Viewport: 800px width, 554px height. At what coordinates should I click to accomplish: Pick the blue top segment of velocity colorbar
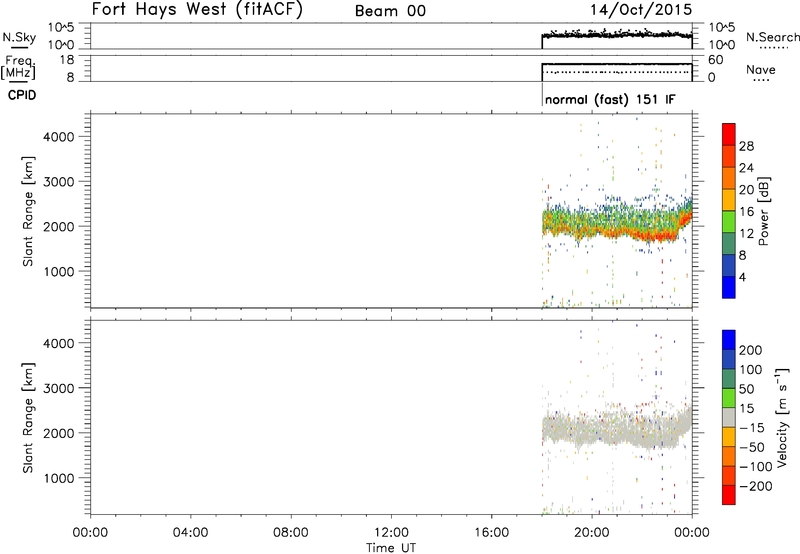coord(729,340)
